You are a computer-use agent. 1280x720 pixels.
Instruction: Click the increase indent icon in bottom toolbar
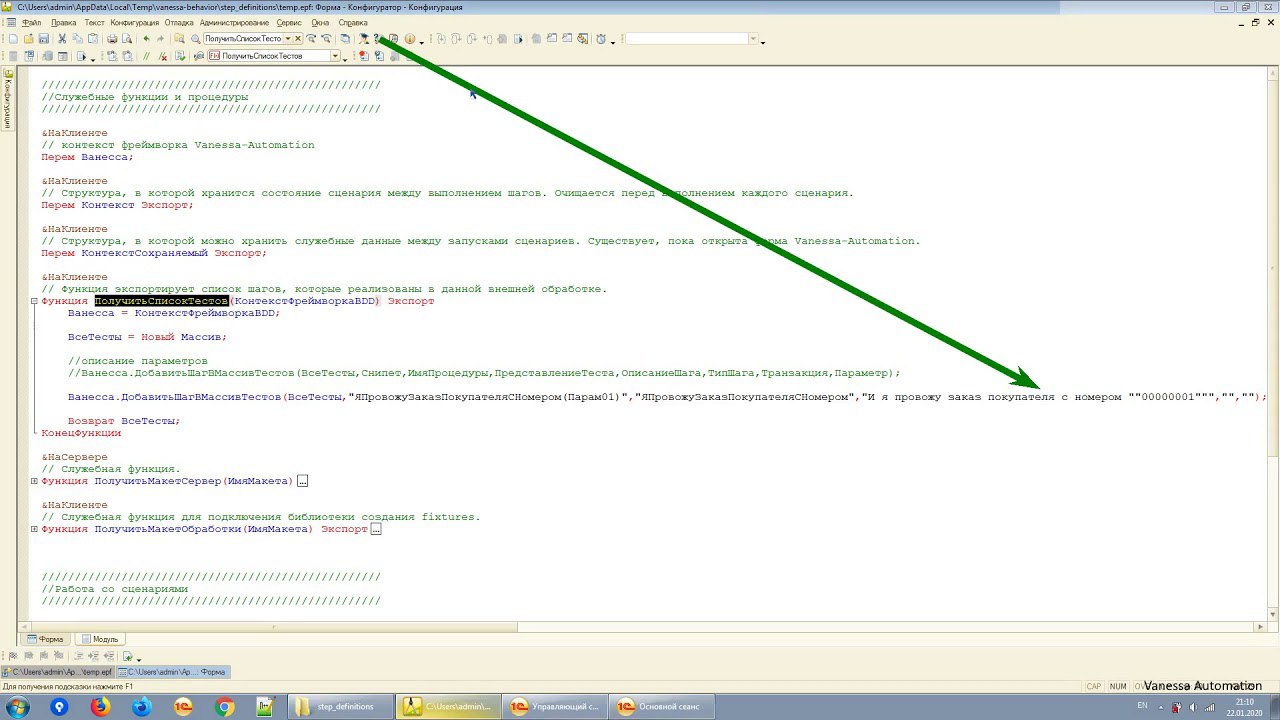point(93,656)
